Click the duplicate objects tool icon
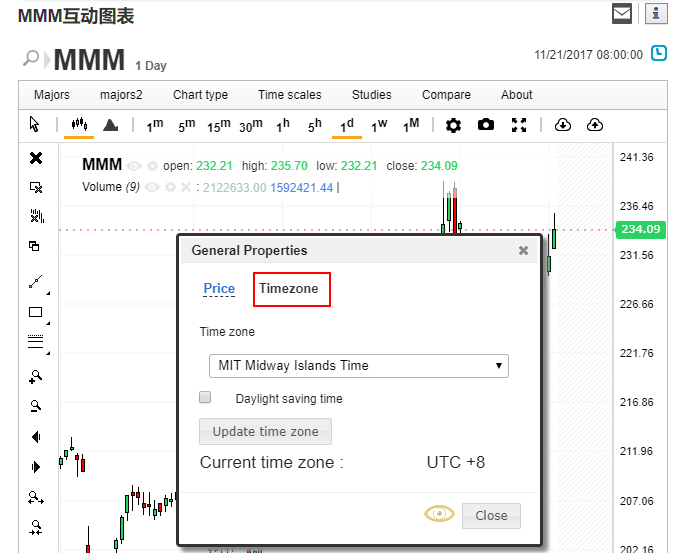Image resolution: width=677 pixels, height=553 pixels. (x=34, y=246)
